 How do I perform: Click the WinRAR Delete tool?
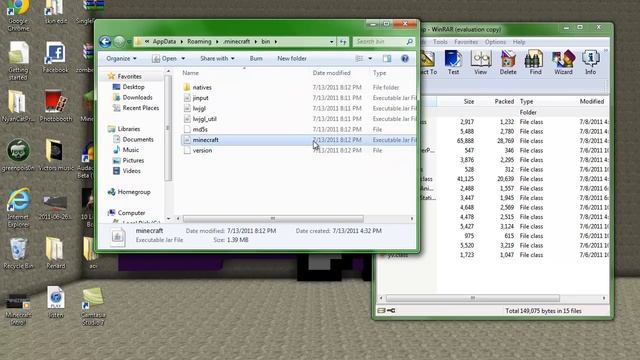(508, 62)
